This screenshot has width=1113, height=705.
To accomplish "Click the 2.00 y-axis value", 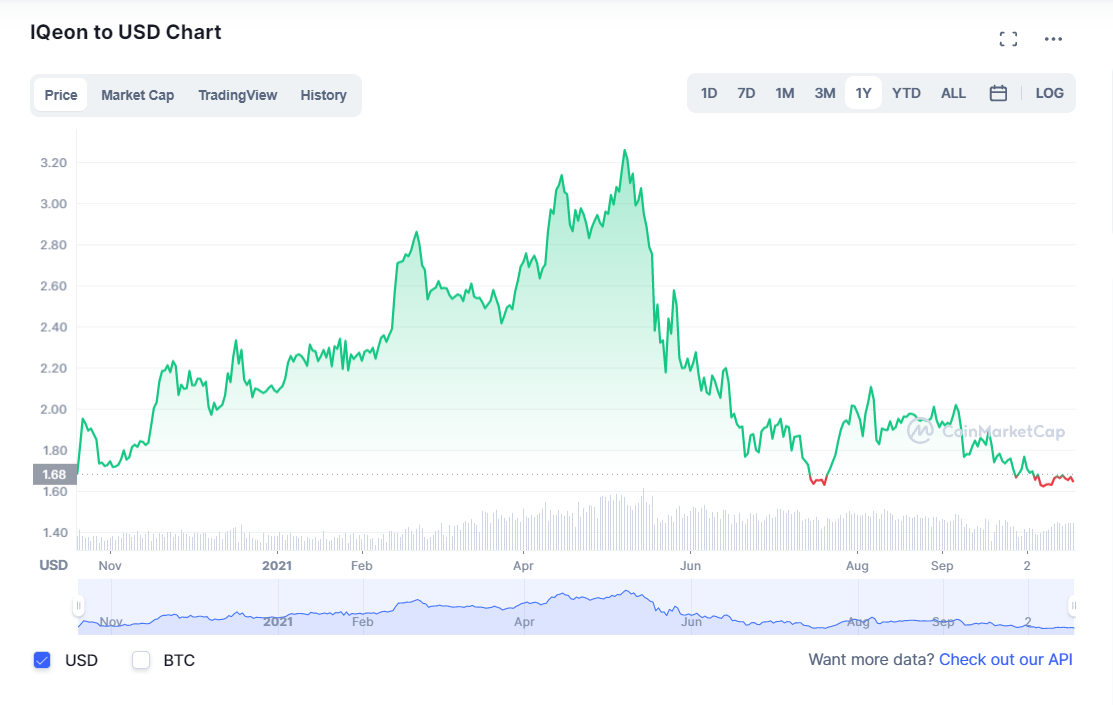I will click(x=54, y=410).
